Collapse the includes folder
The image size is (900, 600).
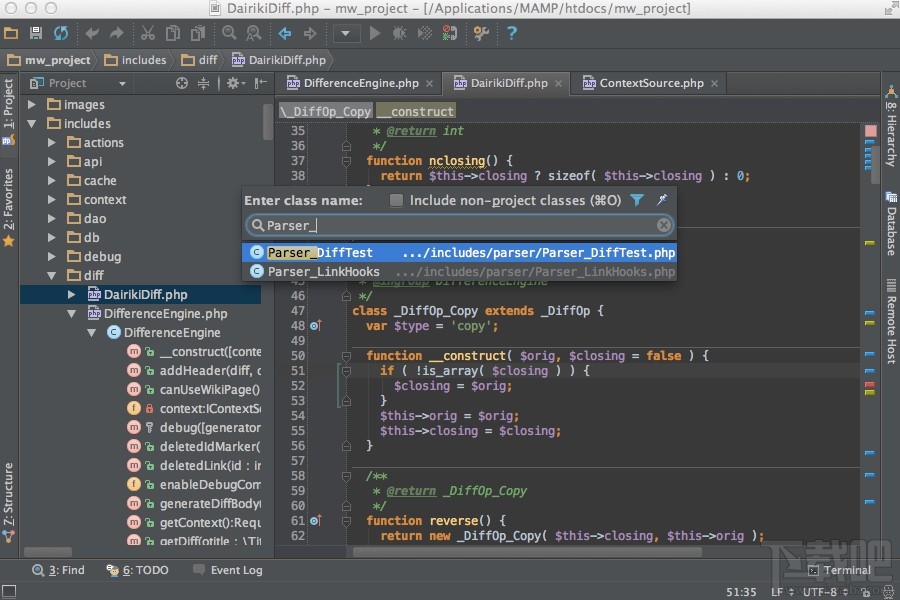32,123
